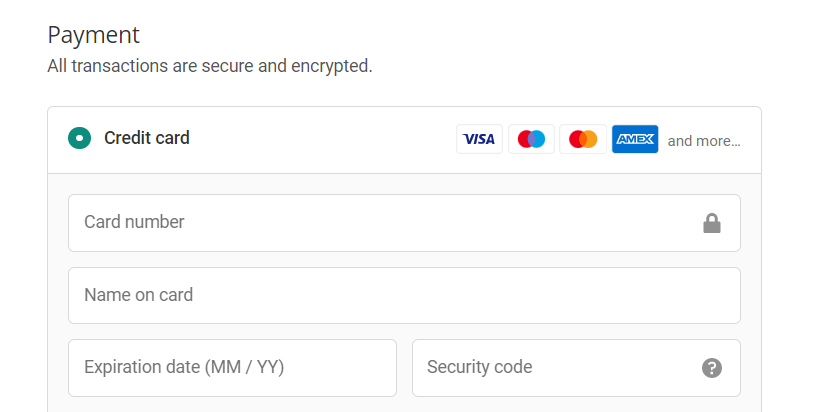Focus the Expiration date (MM / YY) field
This screenshot has width=818, height=412.
click(x=232, y=368)
